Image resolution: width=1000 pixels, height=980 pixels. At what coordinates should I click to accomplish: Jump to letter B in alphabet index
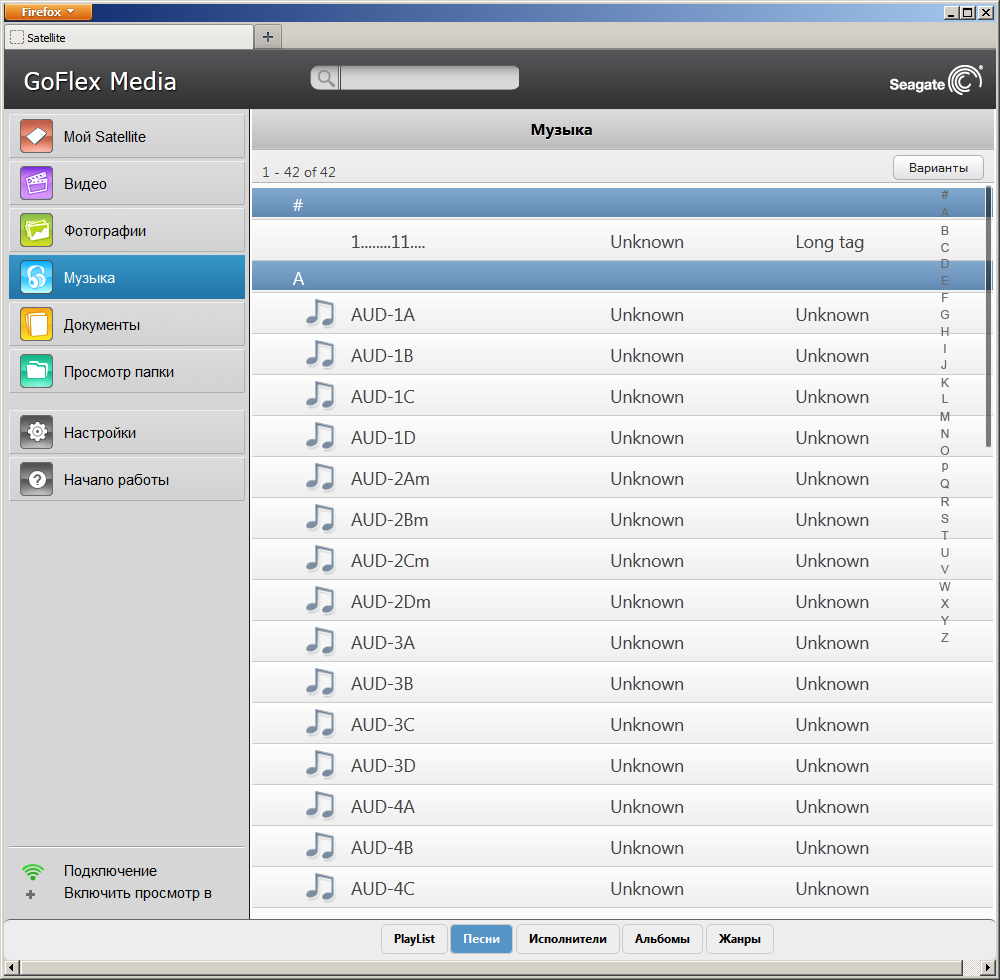pyautogui.click(x=945, y=230)
